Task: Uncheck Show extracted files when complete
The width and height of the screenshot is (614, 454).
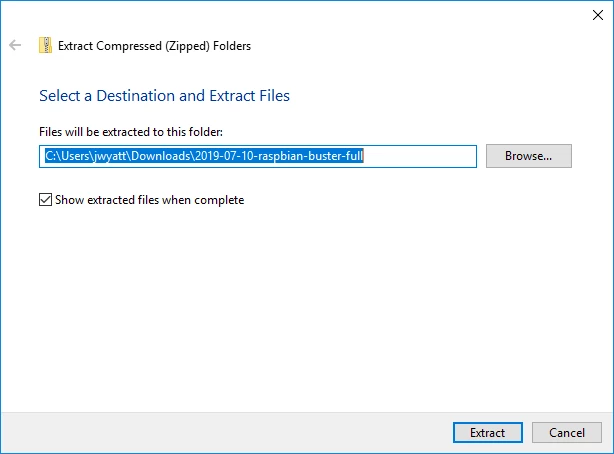Action: [x=45, y=199]
